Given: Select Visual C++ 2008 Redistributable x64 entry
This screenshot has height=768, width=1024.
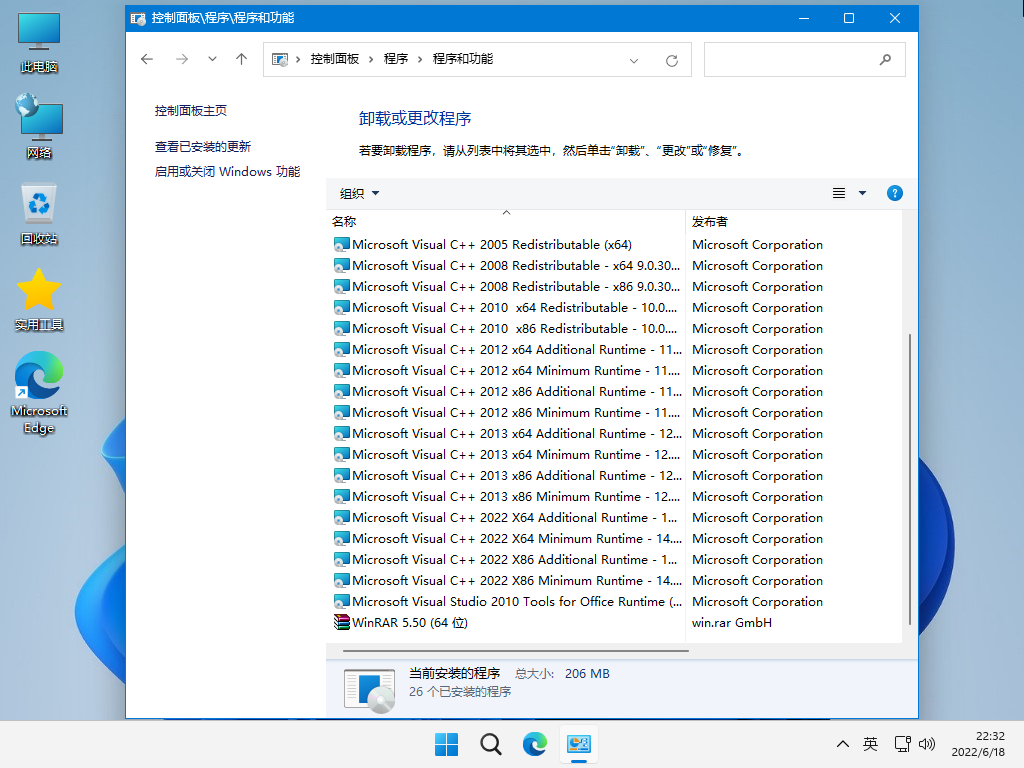Looking at the screenshot, I should 507,266.
